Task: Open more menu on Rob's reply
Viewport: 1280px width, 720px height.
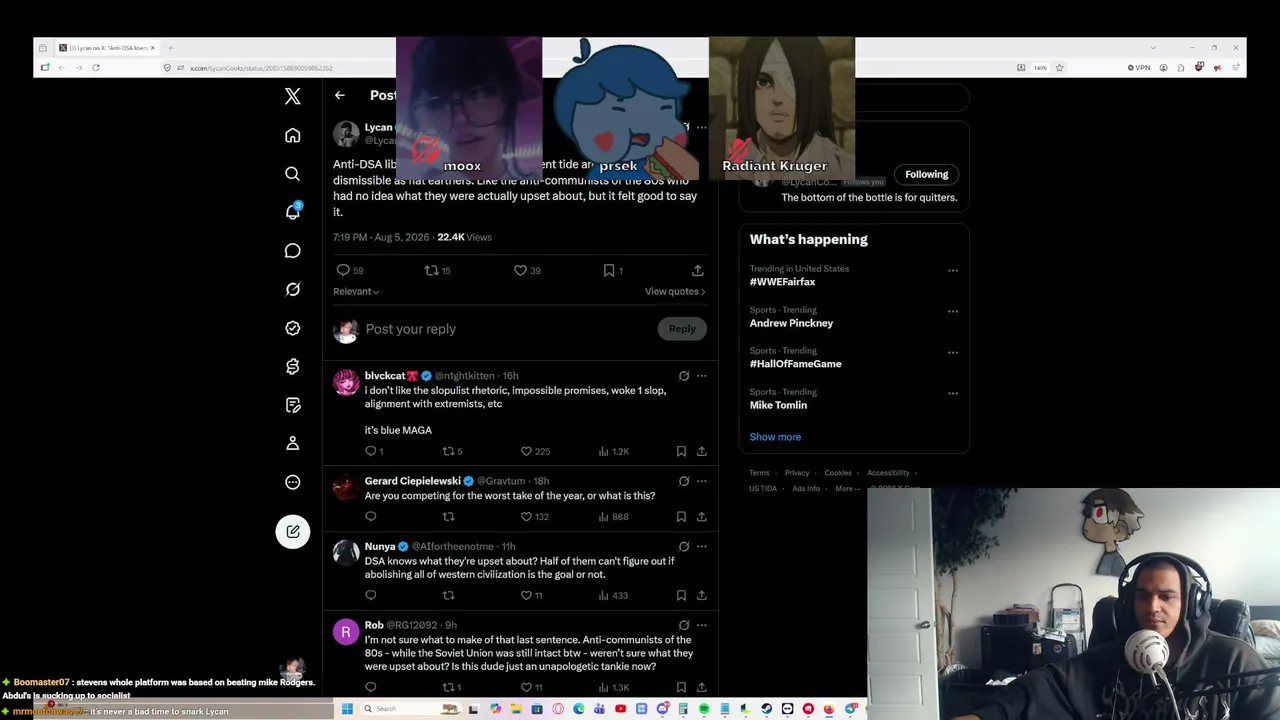Action: (702, 625)
